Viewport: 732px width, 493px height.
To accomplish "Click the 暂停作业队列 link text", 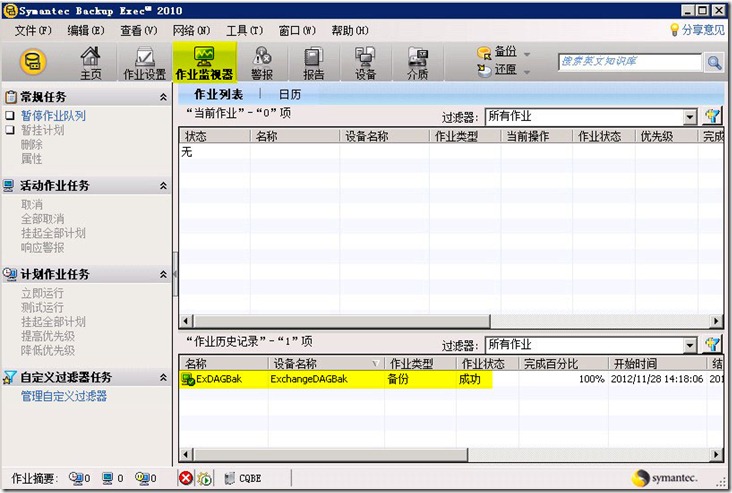I will (x=53, y=116).
